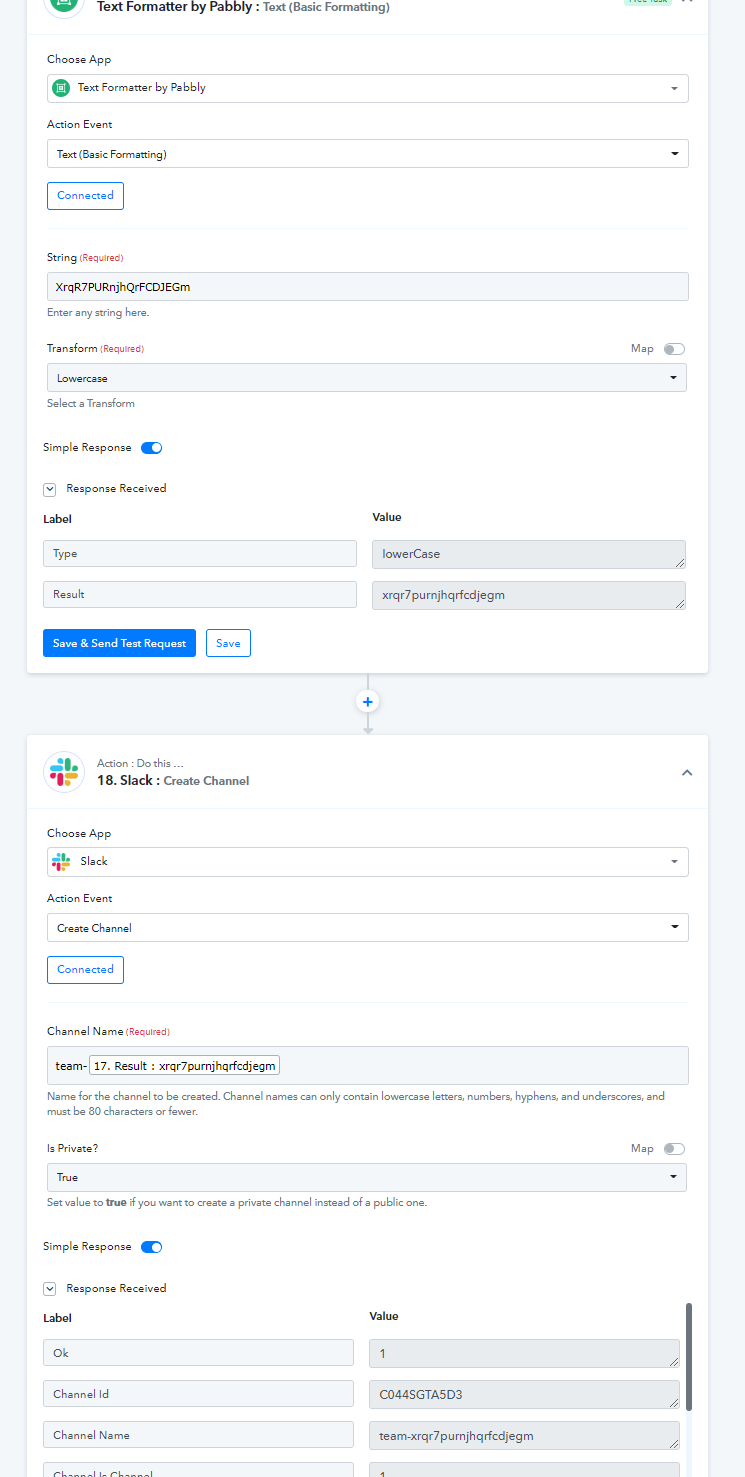Click Connected button in Text Formatter step
This screenshot has height=1477, width=745.
point(85,196)
